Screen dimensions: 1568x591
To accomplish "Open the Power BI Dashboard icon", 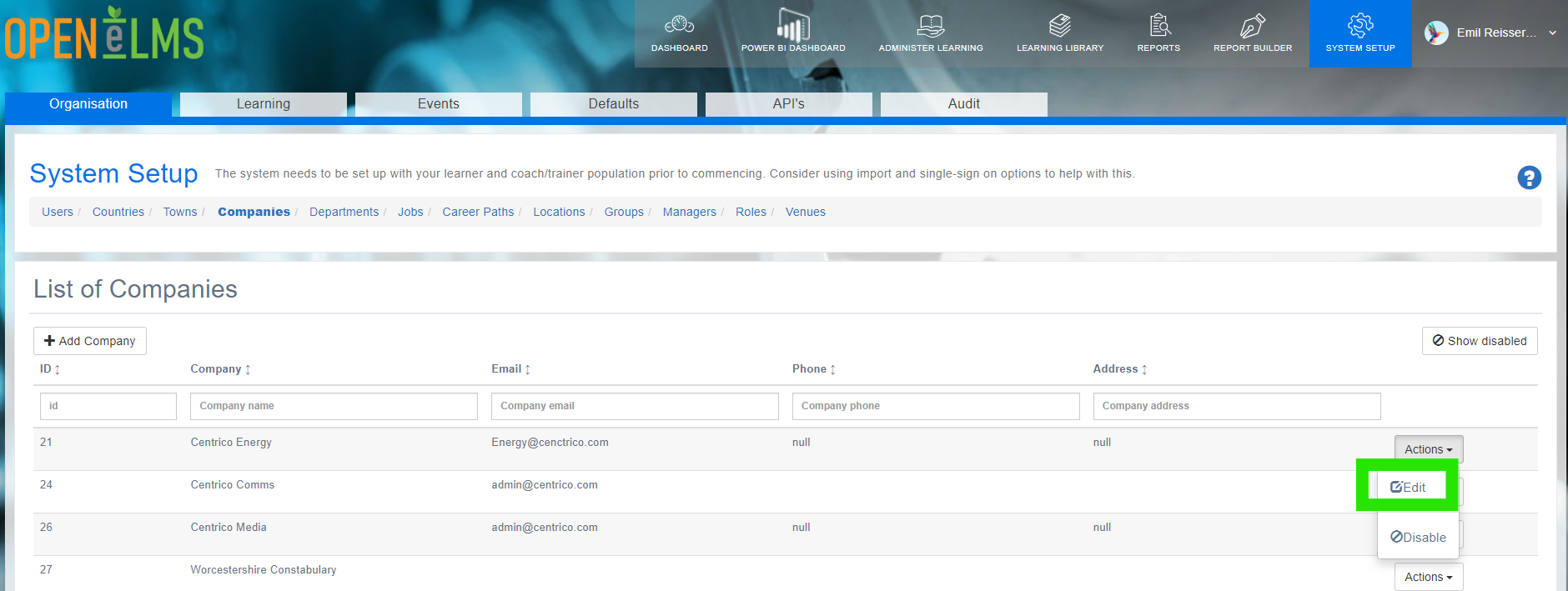I will click(x=793, y=25).
